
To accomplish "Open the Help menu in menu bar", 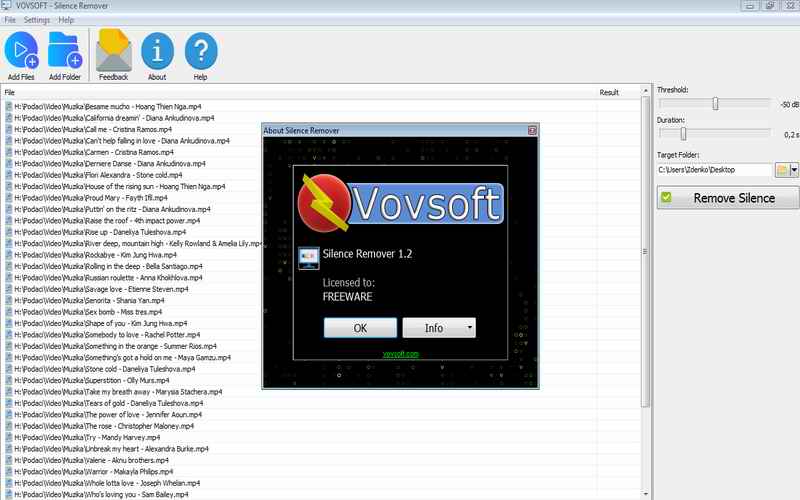I will click(66, 20).
